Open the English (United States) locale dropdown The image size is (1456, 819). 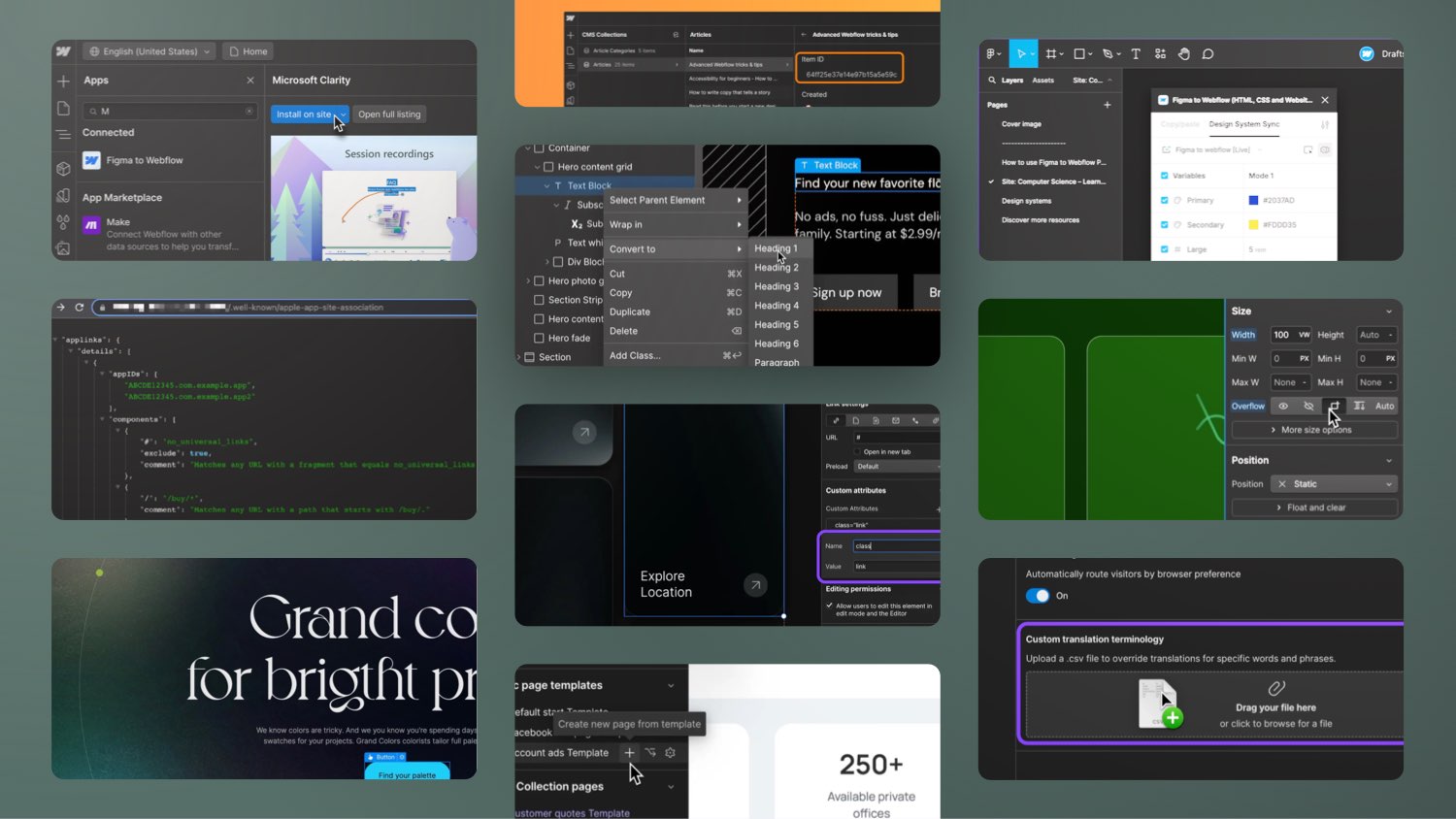point(149,51)
